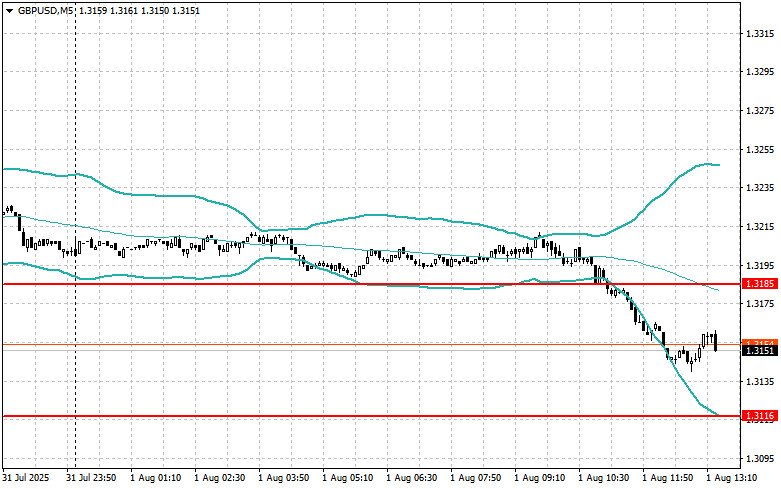Click the 1.3095 price scale value
781x489 pixels.
761,458
